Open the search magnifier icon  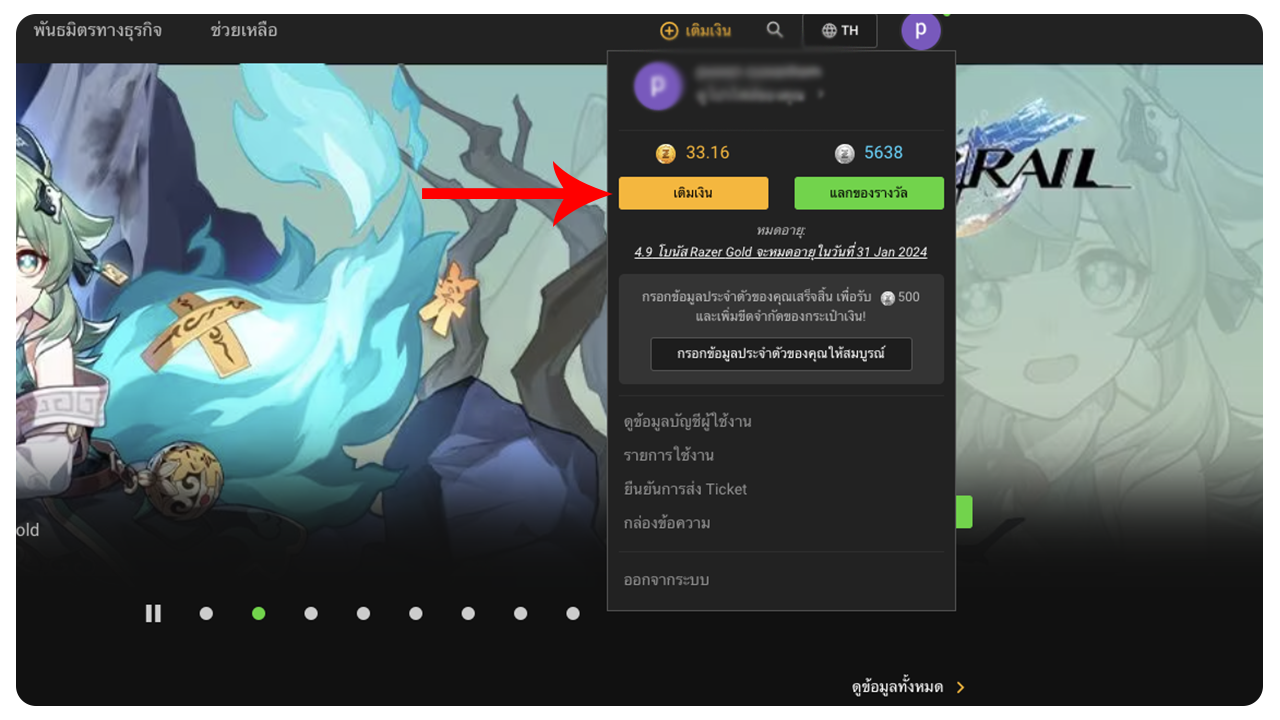775,30
